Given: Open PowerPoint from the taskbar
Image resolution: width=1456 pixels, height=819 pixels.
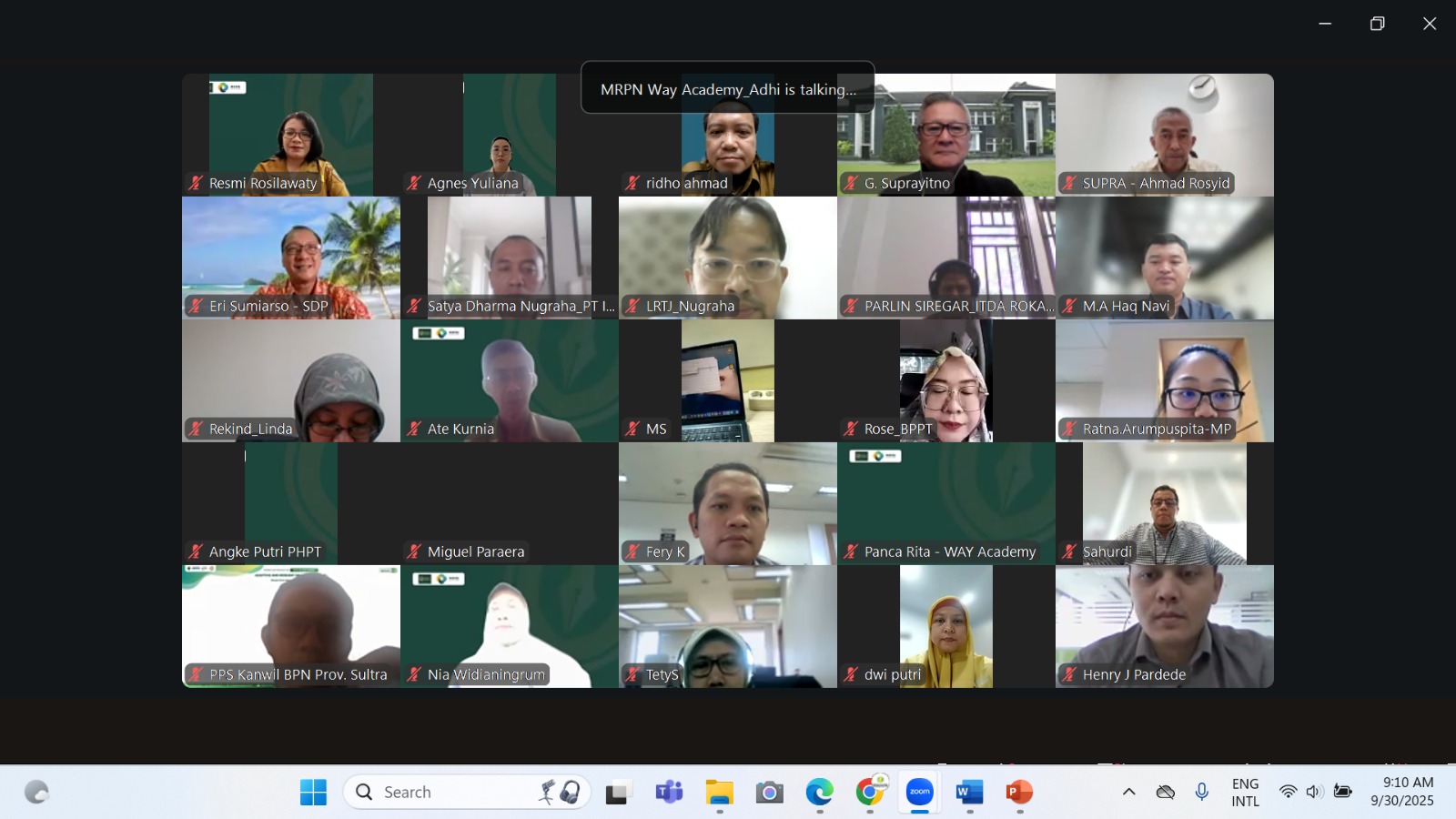Looking at the screenshot, I should [x=1019, y=793].
